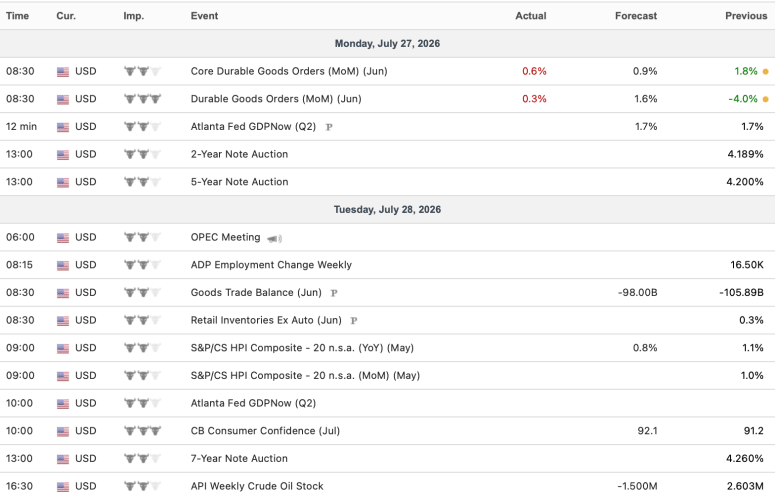This screenshot has height=495, width=775.
Task: Click the preliminary icon beside Goods Trade Balance
Action: [334, 293]
